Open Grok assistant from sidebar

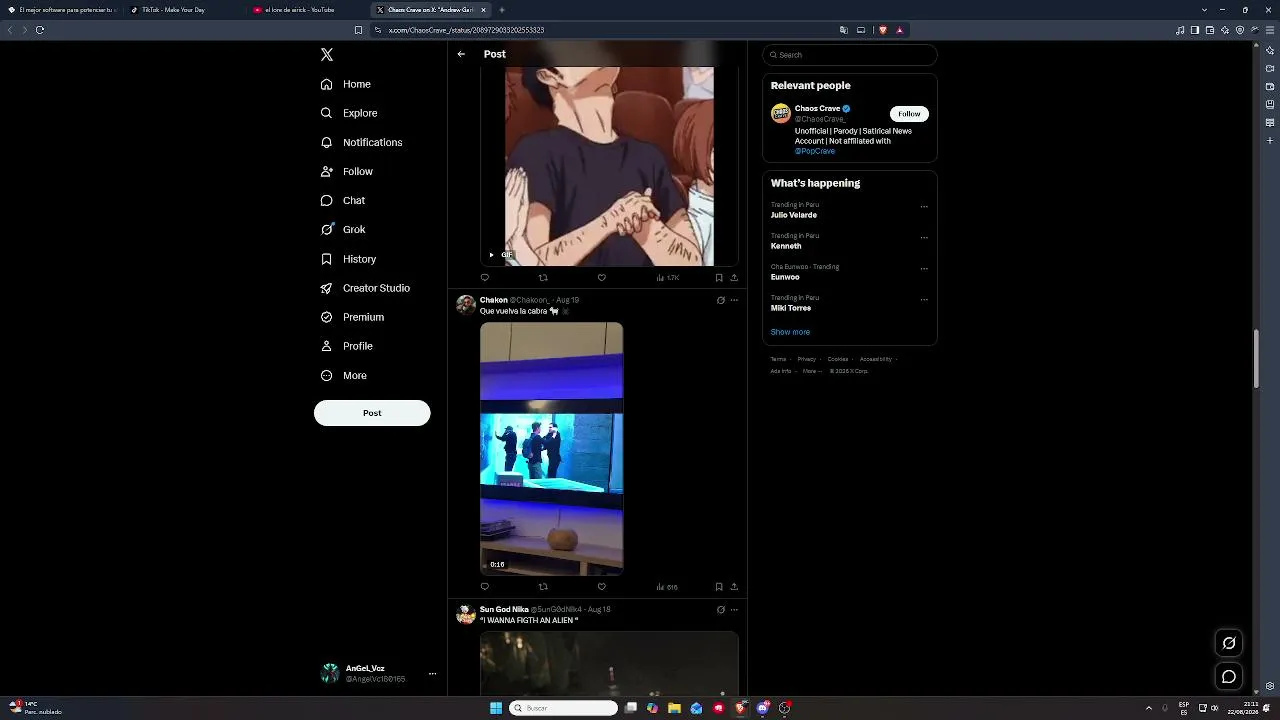tap(343, 229)
